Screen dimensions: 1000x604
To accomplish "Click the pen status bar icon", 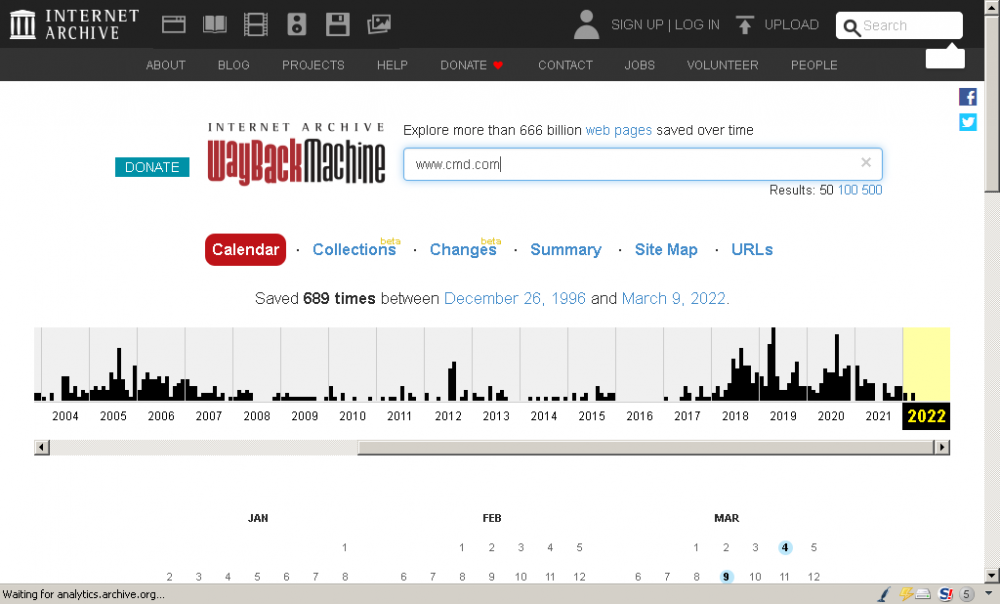I will pyautogui.click(x=884, y=594).
